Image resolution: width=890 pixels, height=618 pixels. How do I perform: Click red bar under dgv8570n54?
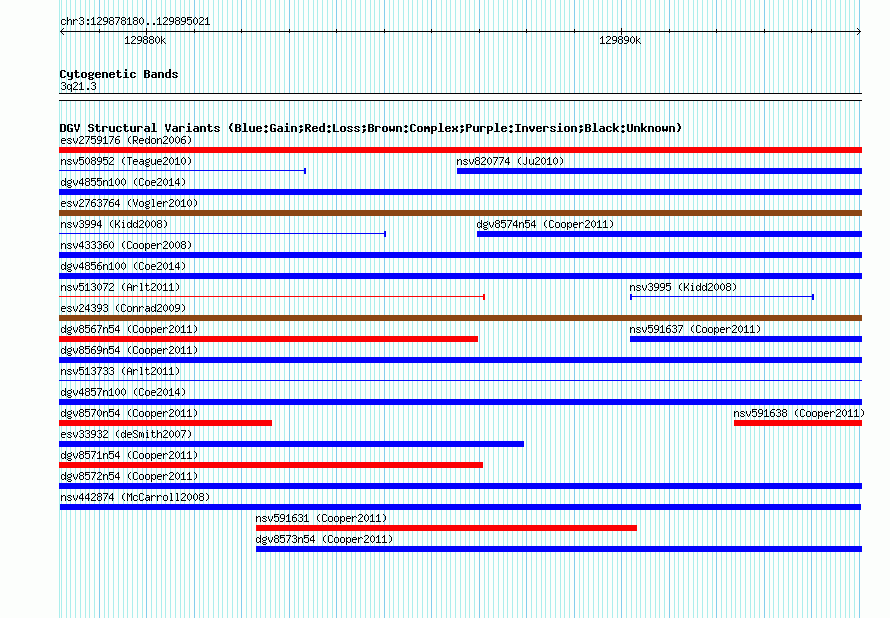click(165, 423)
